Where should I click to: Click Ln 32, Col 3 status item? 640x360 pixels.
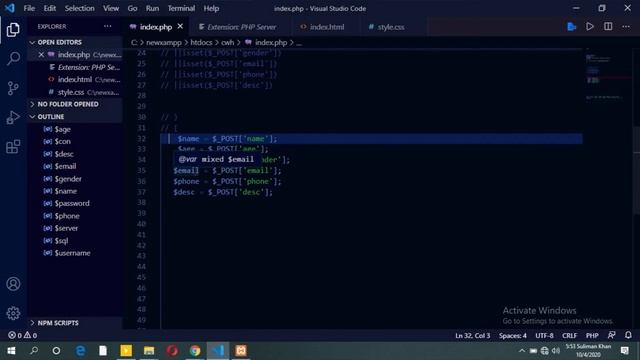pos(472,336)
